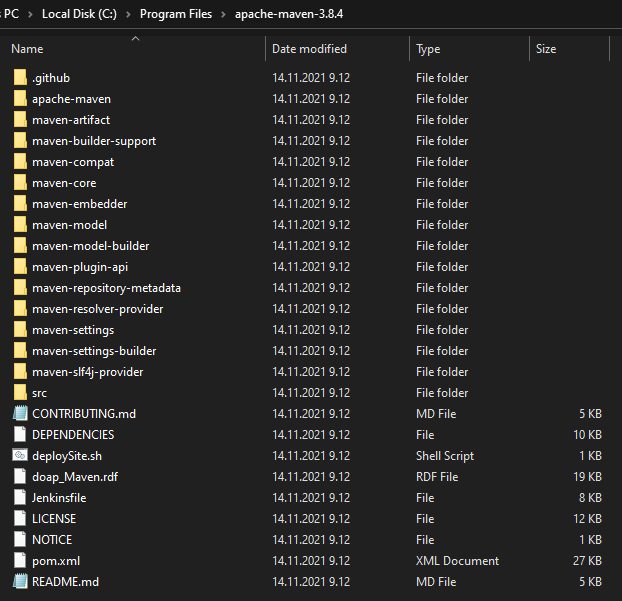This screenshot has width=622, height=601.
Task: Go to Program Files in breadcrumb
Action: coord(176,14)
